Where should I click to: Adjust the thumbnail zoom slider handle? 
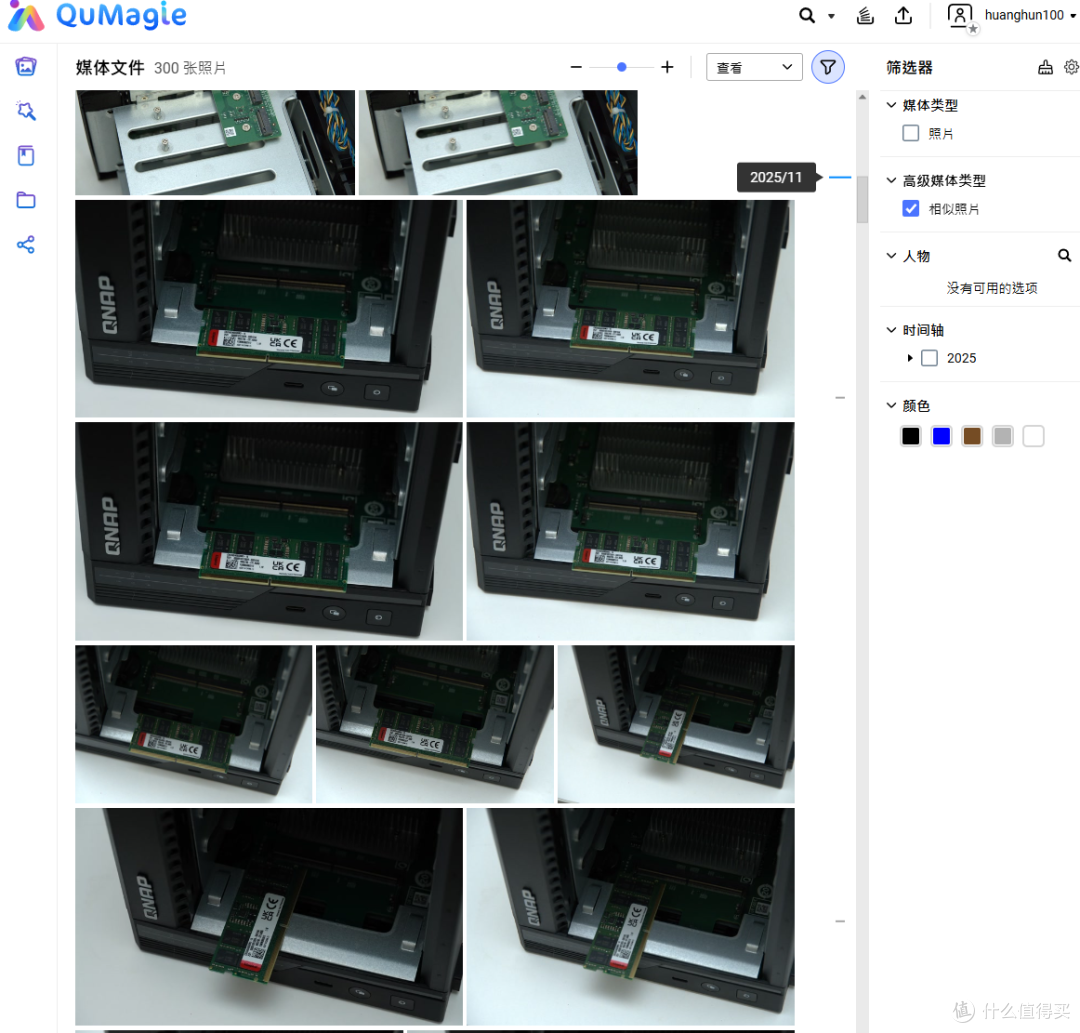tap(622, 67)
